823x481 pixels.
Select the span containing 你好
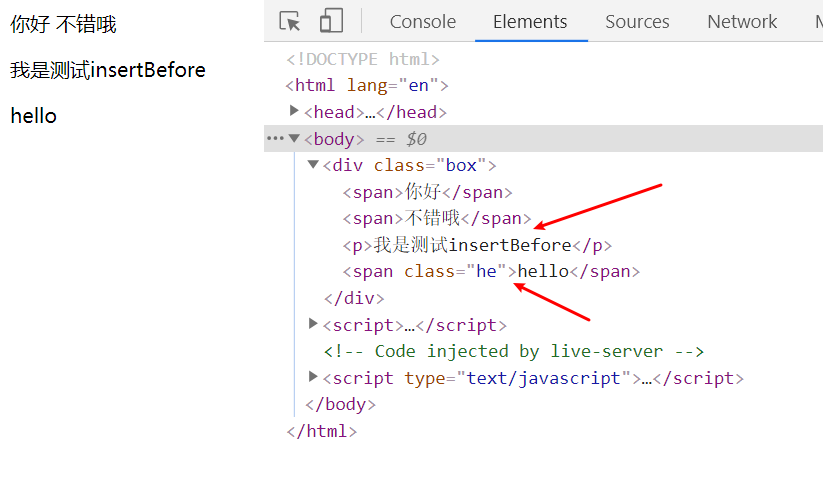click(427, 192)
